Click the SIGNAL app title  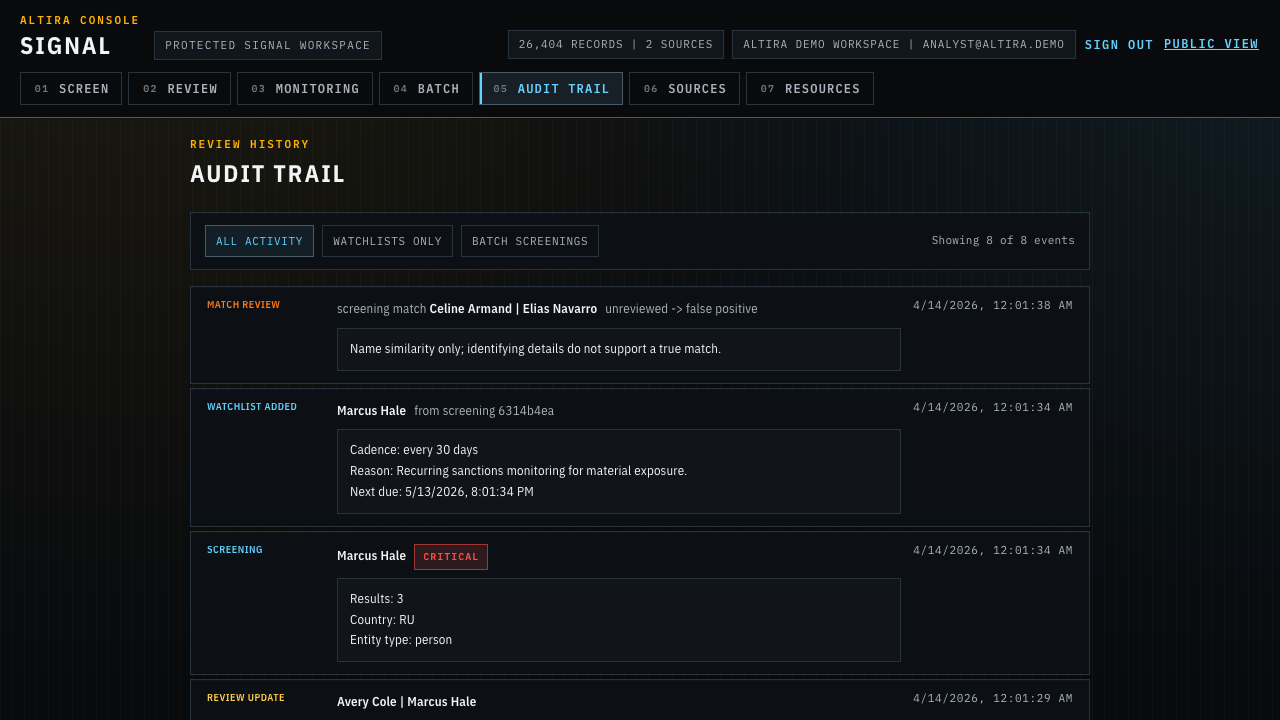[x=65, y=45]
